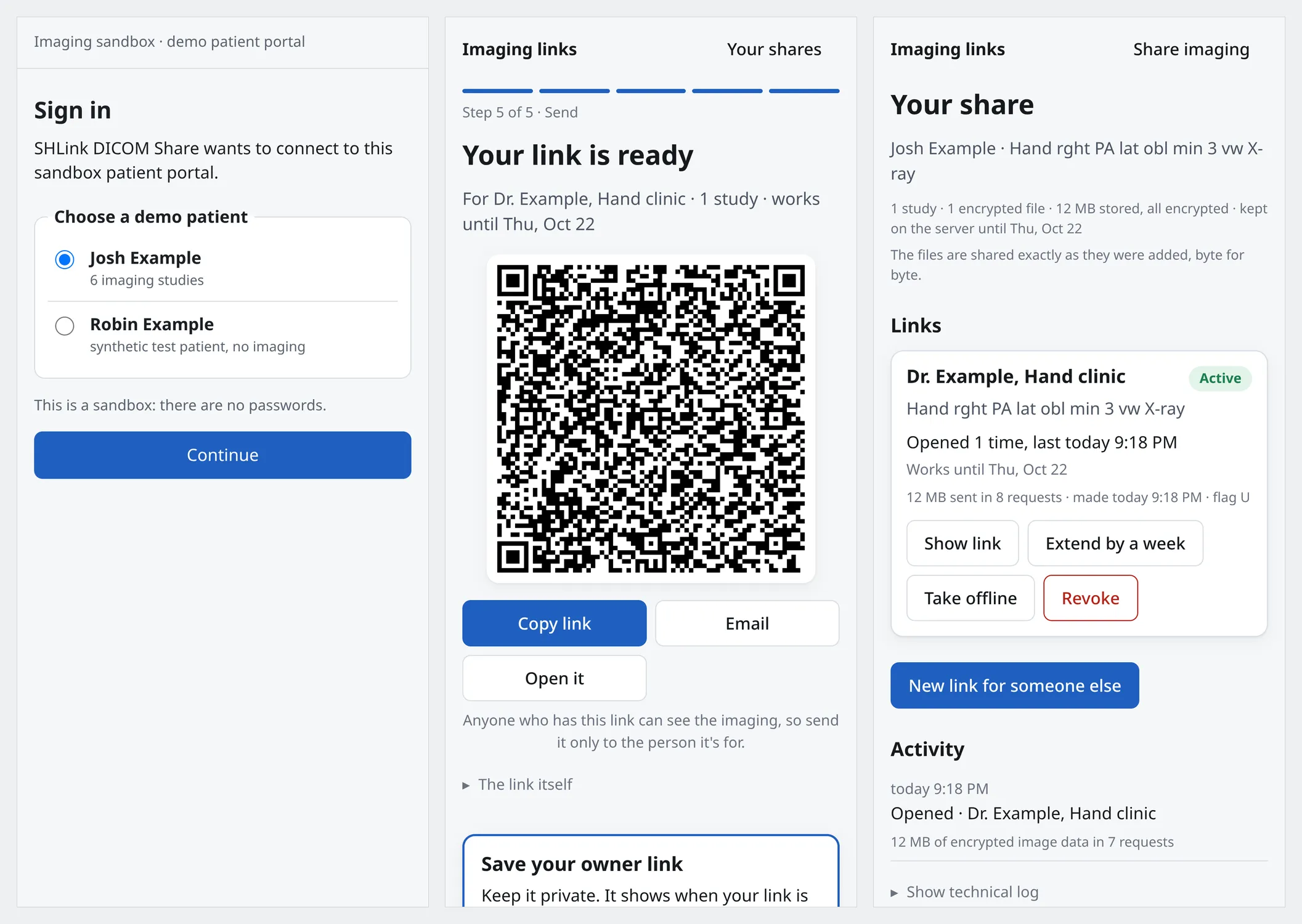Expand the 'Show technical log' section
Screen dimensions: 1302x924
pos(964,891)
